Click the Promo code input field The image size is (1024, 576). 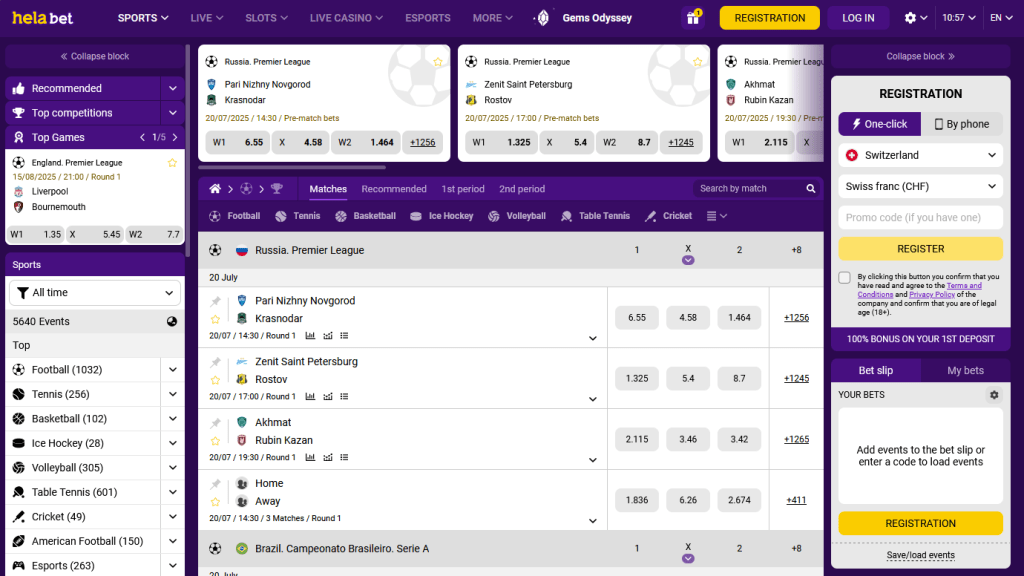pos(920,217)
